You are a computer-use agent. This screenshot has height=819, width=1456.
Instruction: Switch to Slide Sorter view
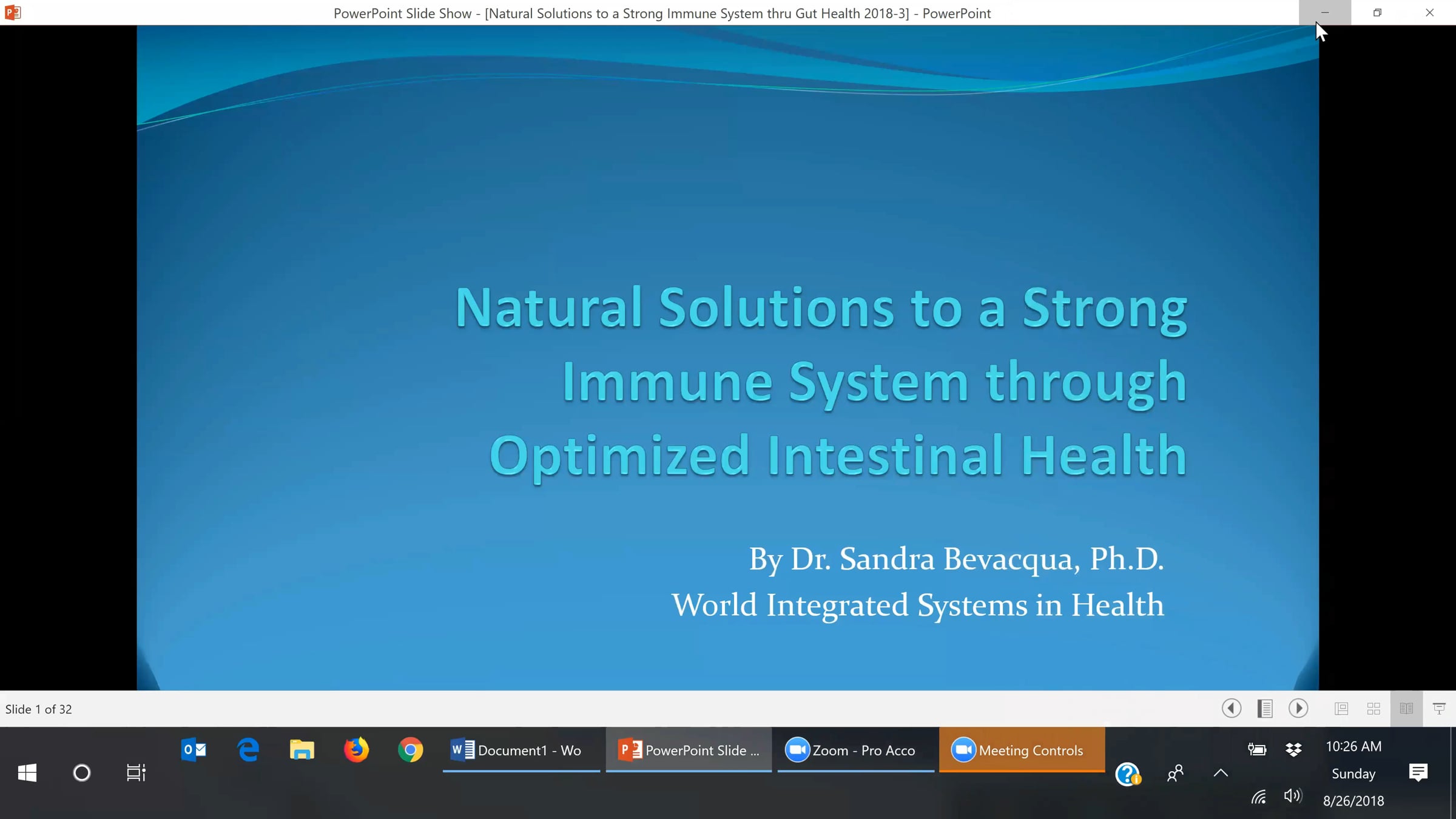click(x=1373, y=708)
